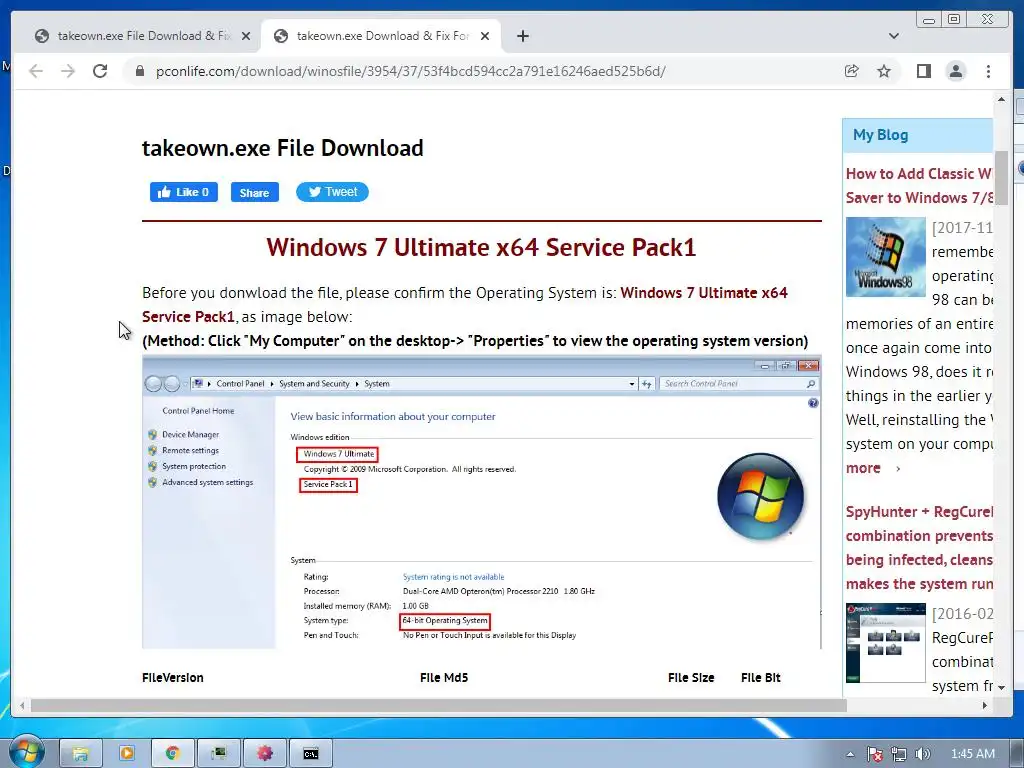This screenshot has width=1024, height=768.
Task: Open the Chrome profile menu
Action: [x=956, y=71]
